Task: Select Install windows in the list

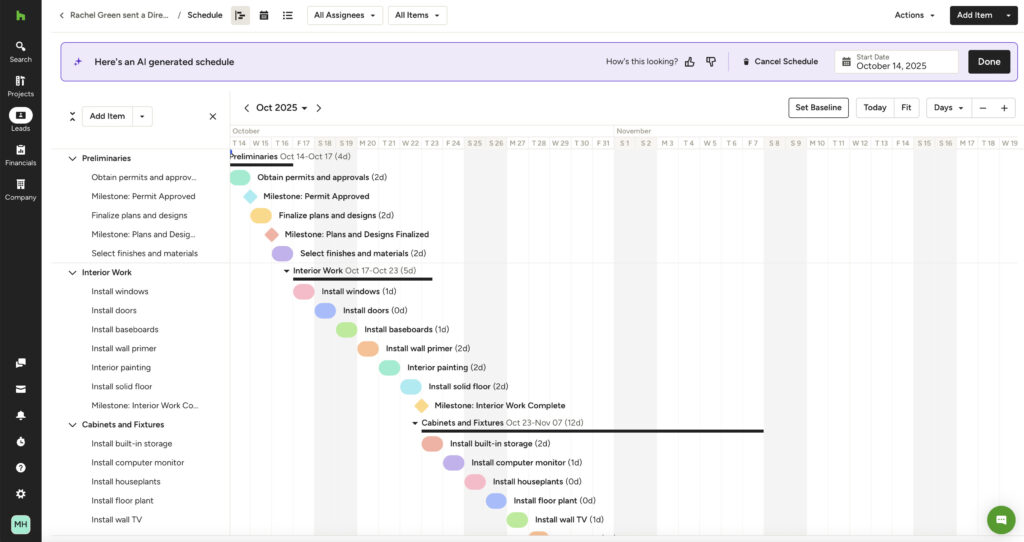Action: [x=120, y=292]
